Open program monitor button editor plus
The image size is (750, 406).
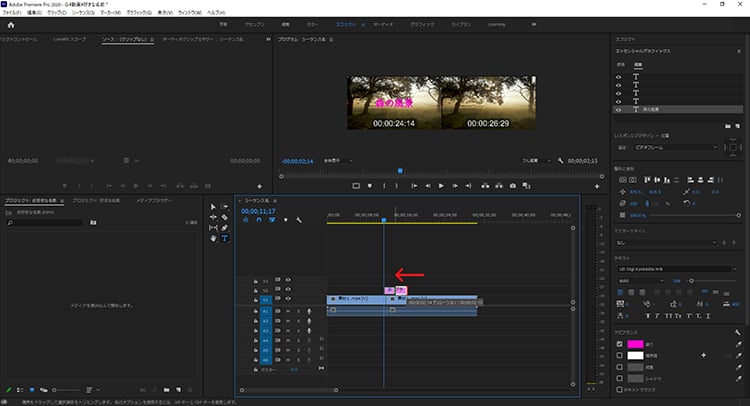[597, 187]
